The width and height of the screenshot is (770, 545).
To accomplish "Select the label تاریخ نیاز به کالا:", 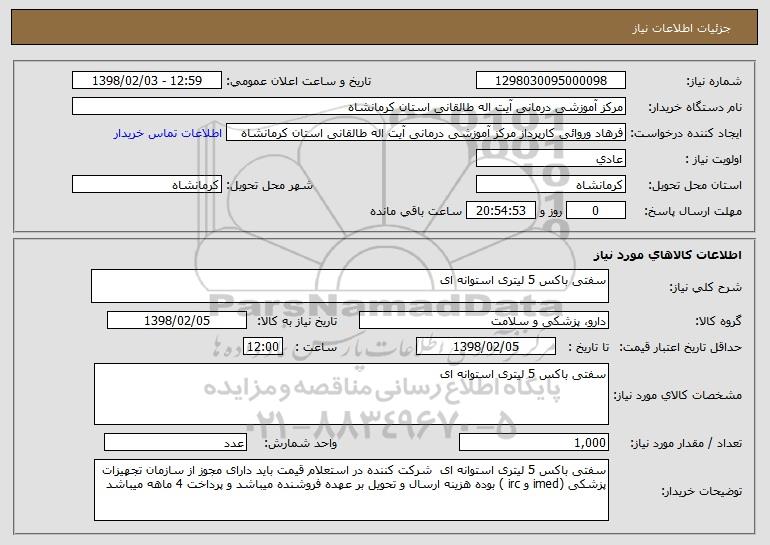I will pos(297,321).
